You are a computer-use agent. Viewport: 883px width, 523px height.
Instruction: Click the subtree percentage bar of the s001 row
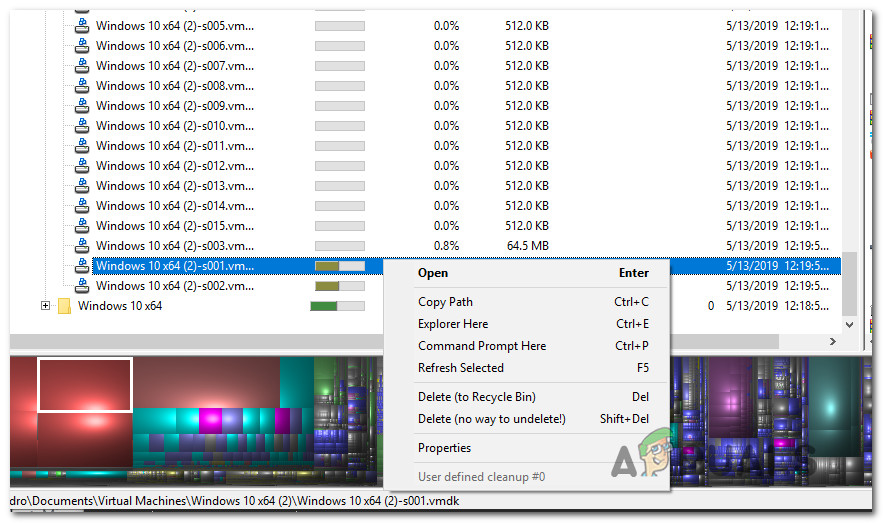point(340,266)
